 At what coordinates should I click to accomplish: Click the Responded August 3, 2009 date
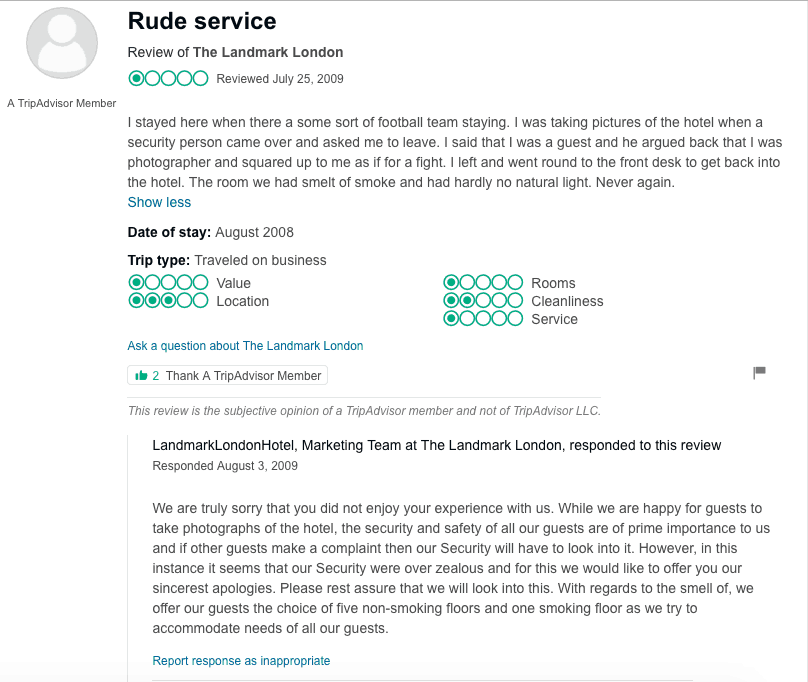click(x=225, y=466)
